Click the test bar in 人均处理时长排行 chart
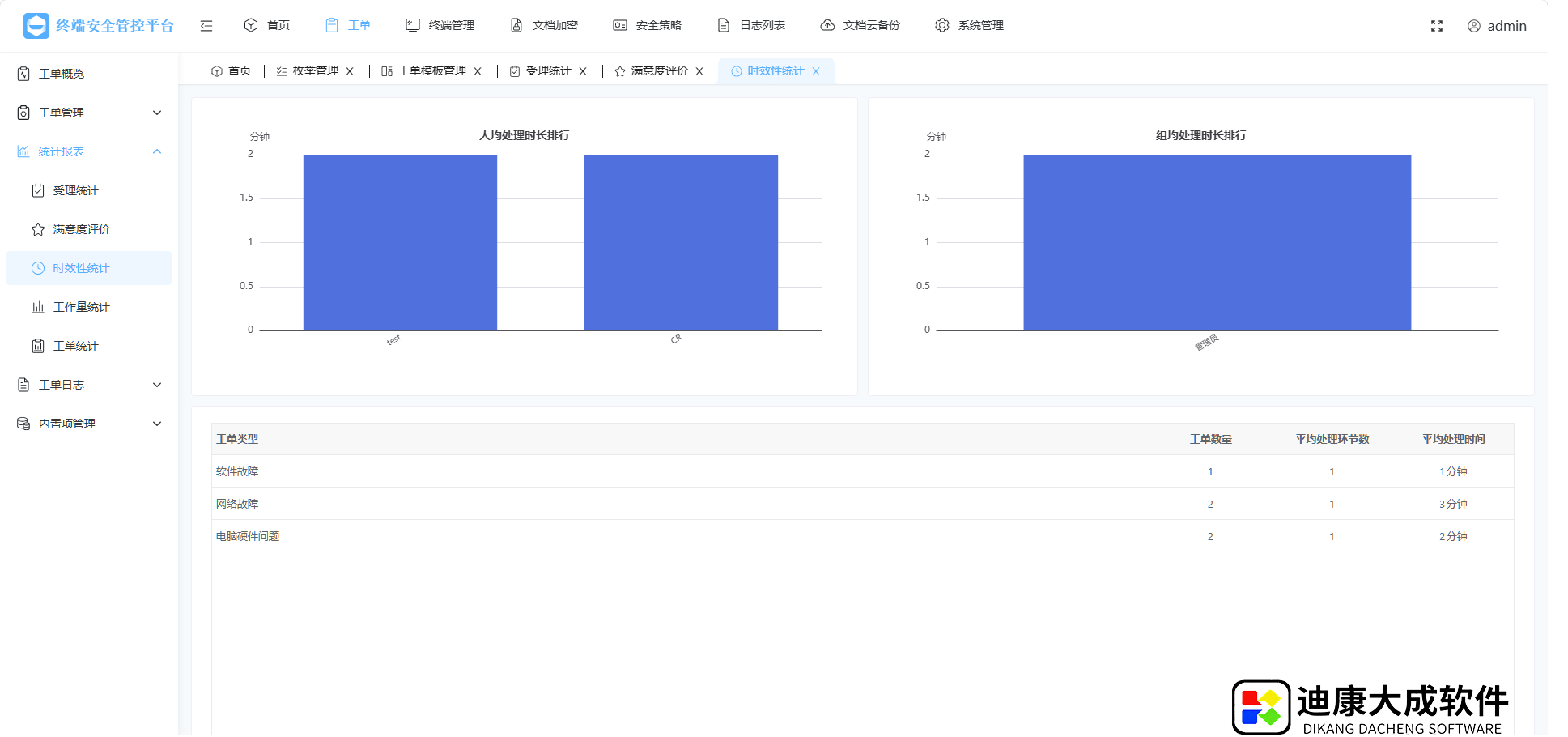Image resolution: width=1568 pixels, height=737 pixels. (x=400, y=242)
